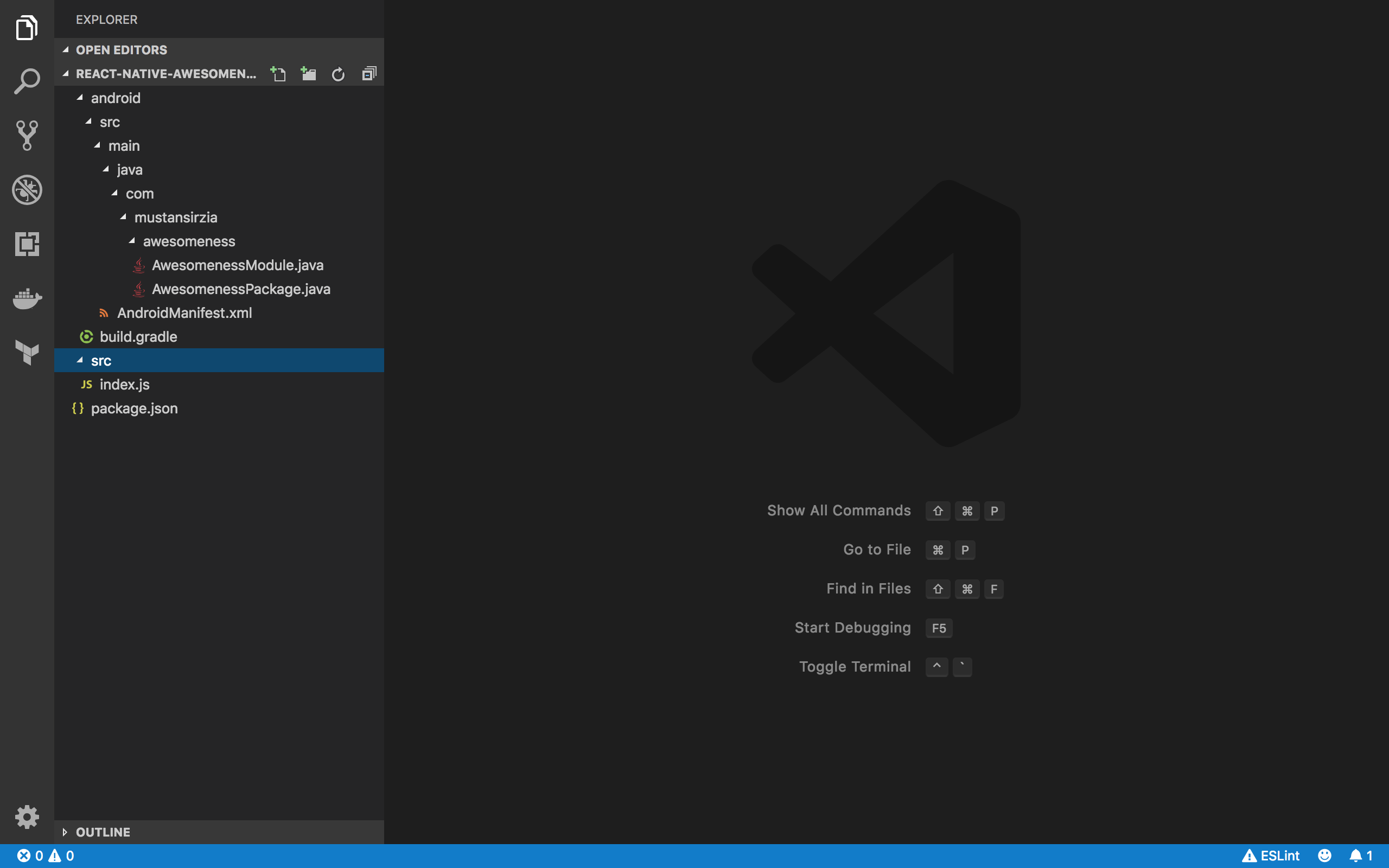This screenshot has height=868, width=1389.
Task: Open the package.json file
Action: coord(133,408)
